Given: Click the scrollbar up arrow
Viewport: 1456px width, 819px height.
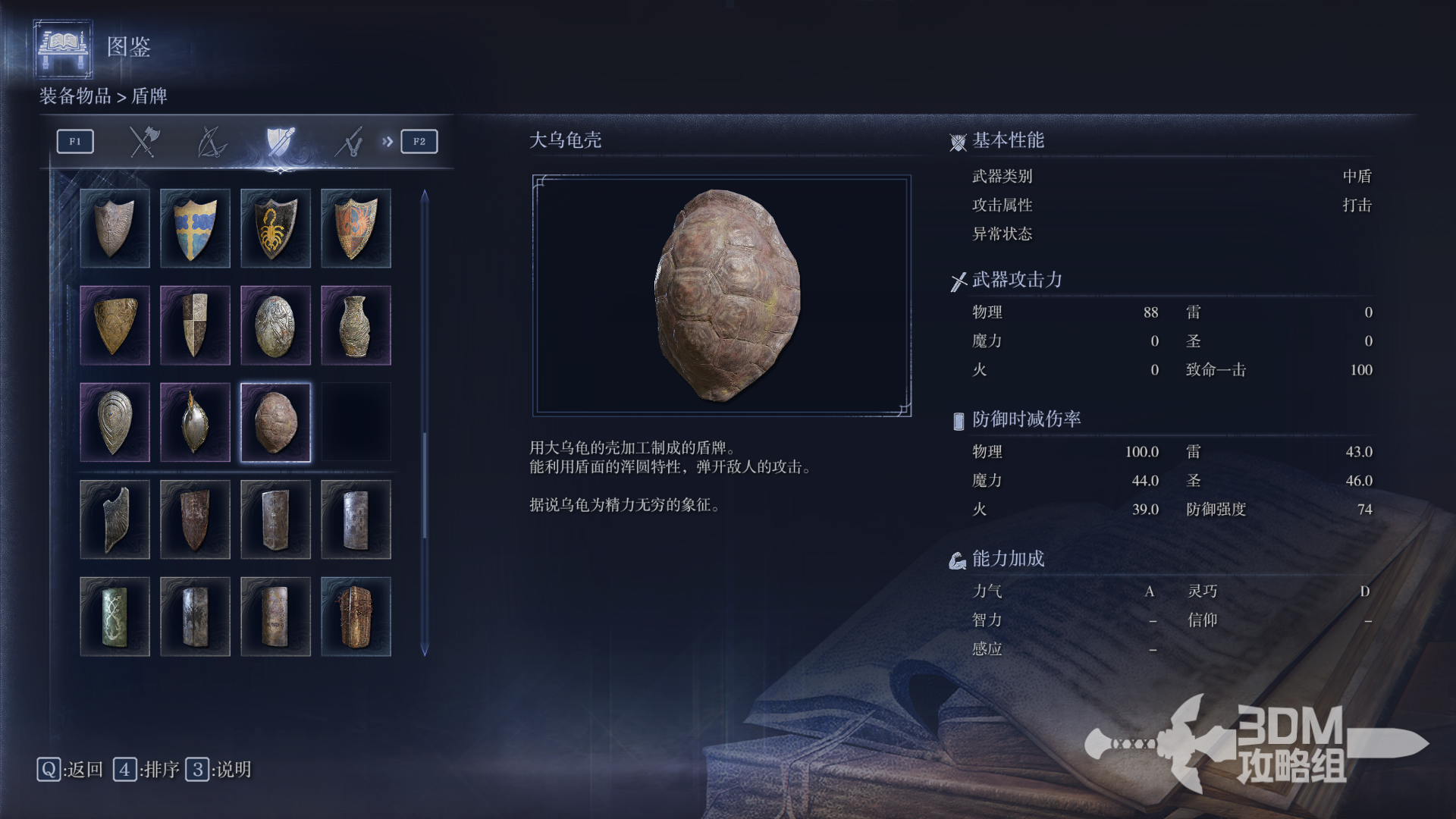Looking at the screenshot, I should coord(425,196).
